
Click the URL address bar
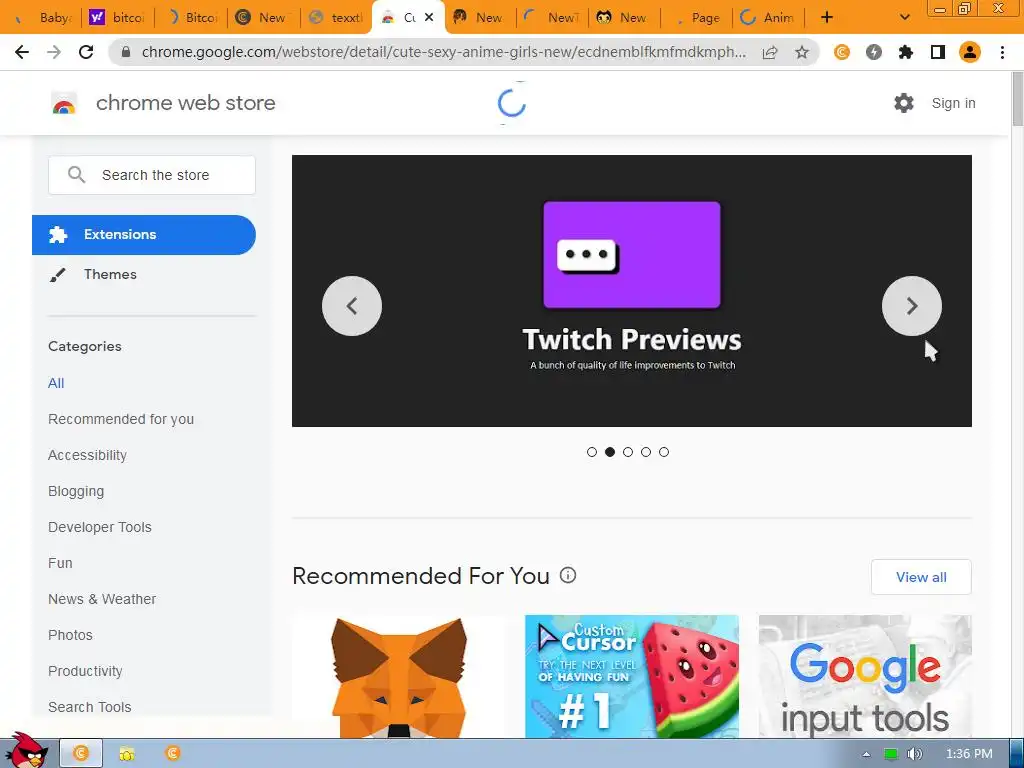point(444,52)
